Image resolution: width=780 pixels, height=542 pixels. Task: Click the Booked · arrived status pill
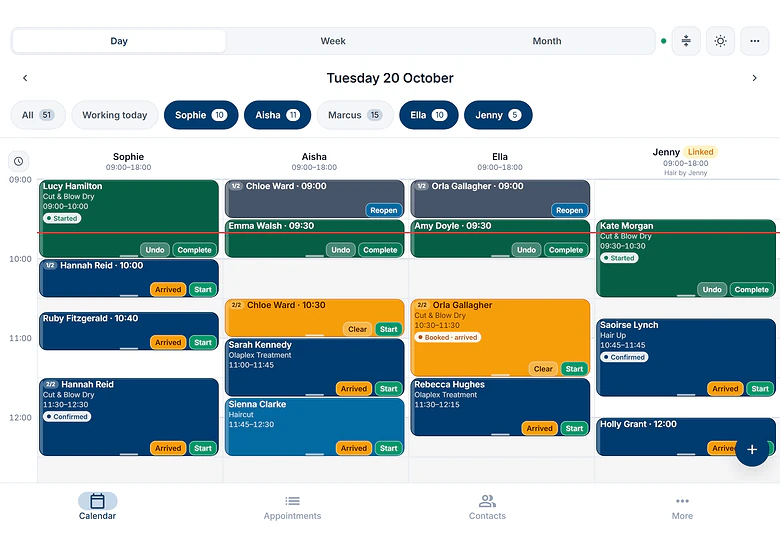pyautogui.click(x=447, y=337)
